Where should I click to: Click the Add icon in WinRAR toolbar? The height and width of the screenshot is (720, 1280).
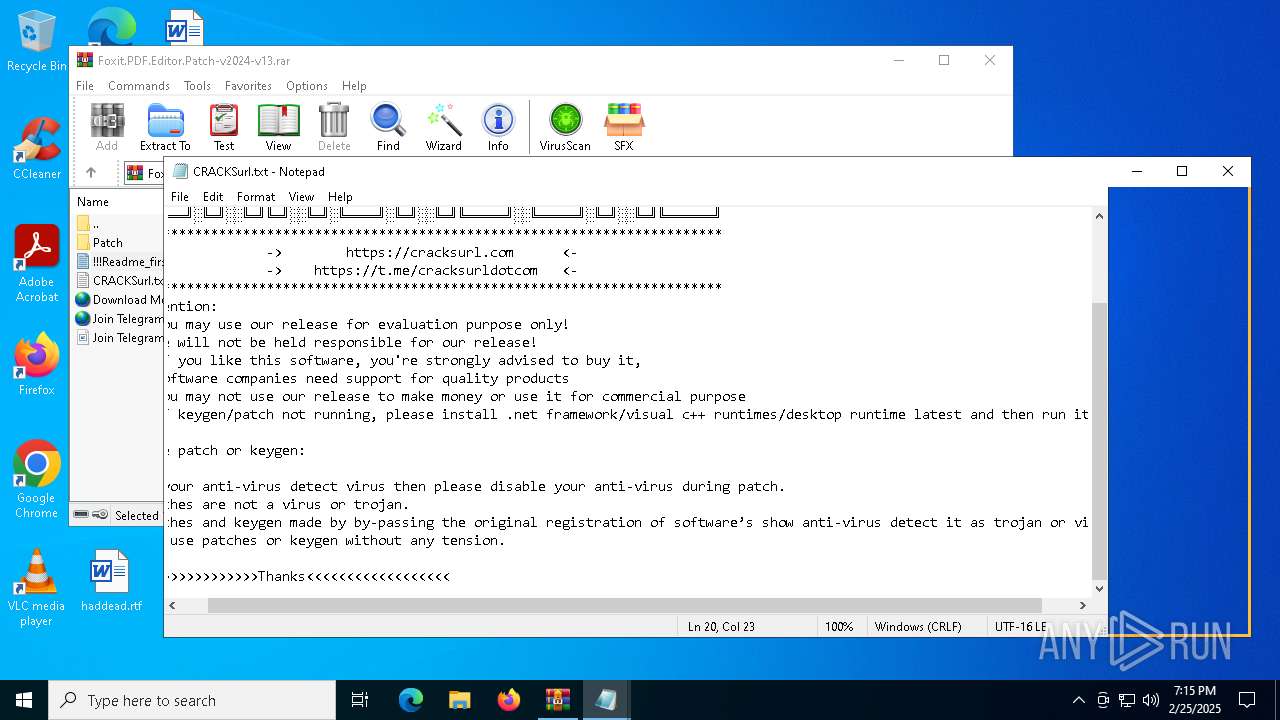point(107,127)
